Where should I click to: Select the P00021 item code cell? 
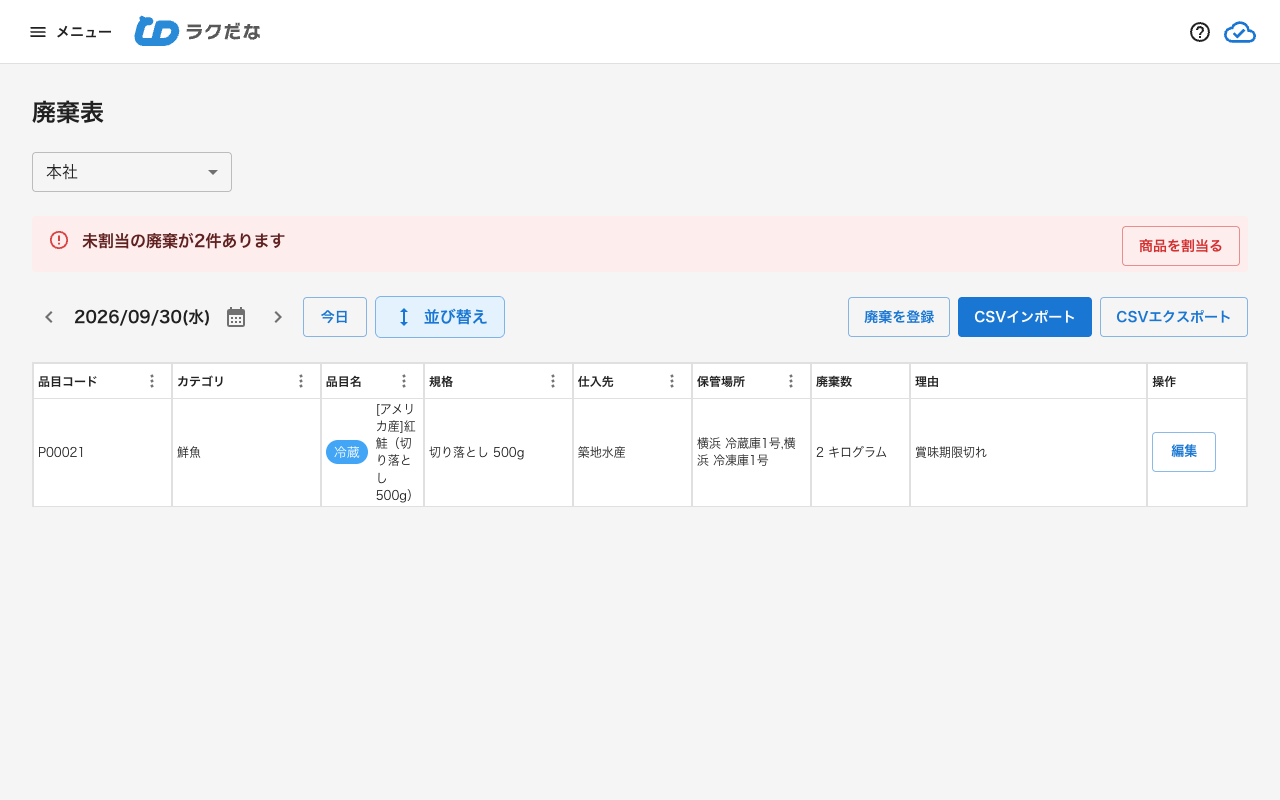pyautogui.click(x=103, y=452)
